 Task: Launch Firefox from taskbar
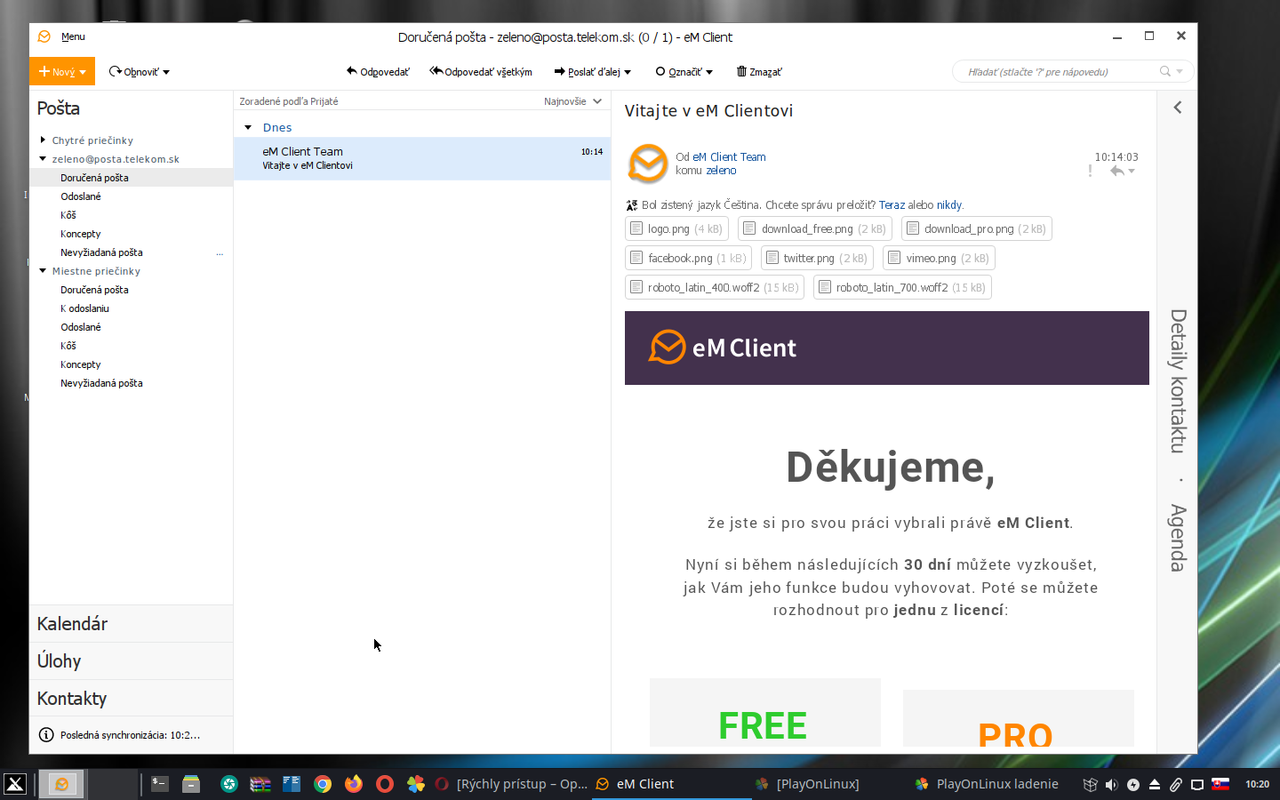[x=353, y=784]
